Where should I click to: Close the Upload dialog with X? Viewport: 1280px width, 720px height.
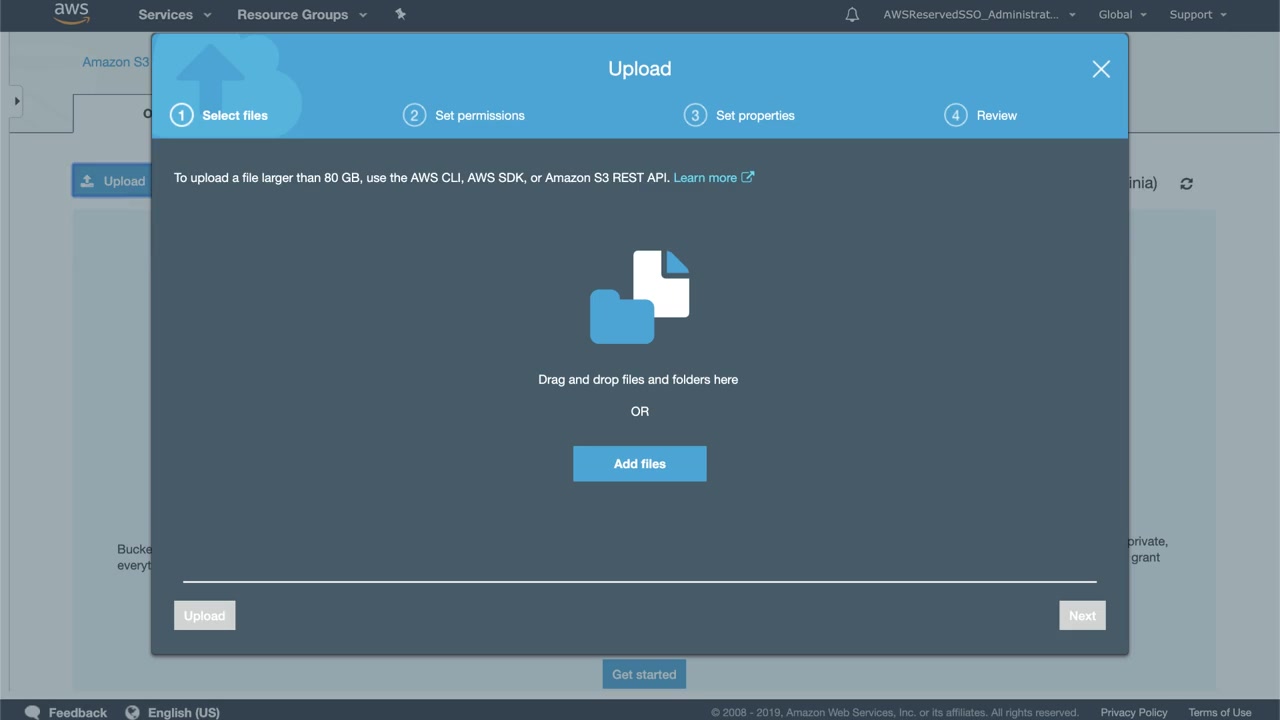(1101, 69)
